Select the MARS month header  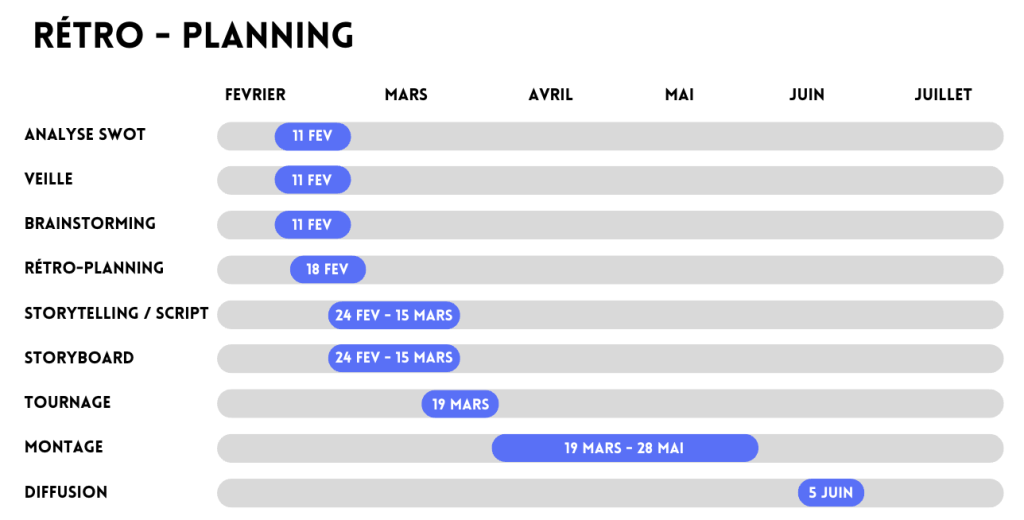click(x=406, y=95)
